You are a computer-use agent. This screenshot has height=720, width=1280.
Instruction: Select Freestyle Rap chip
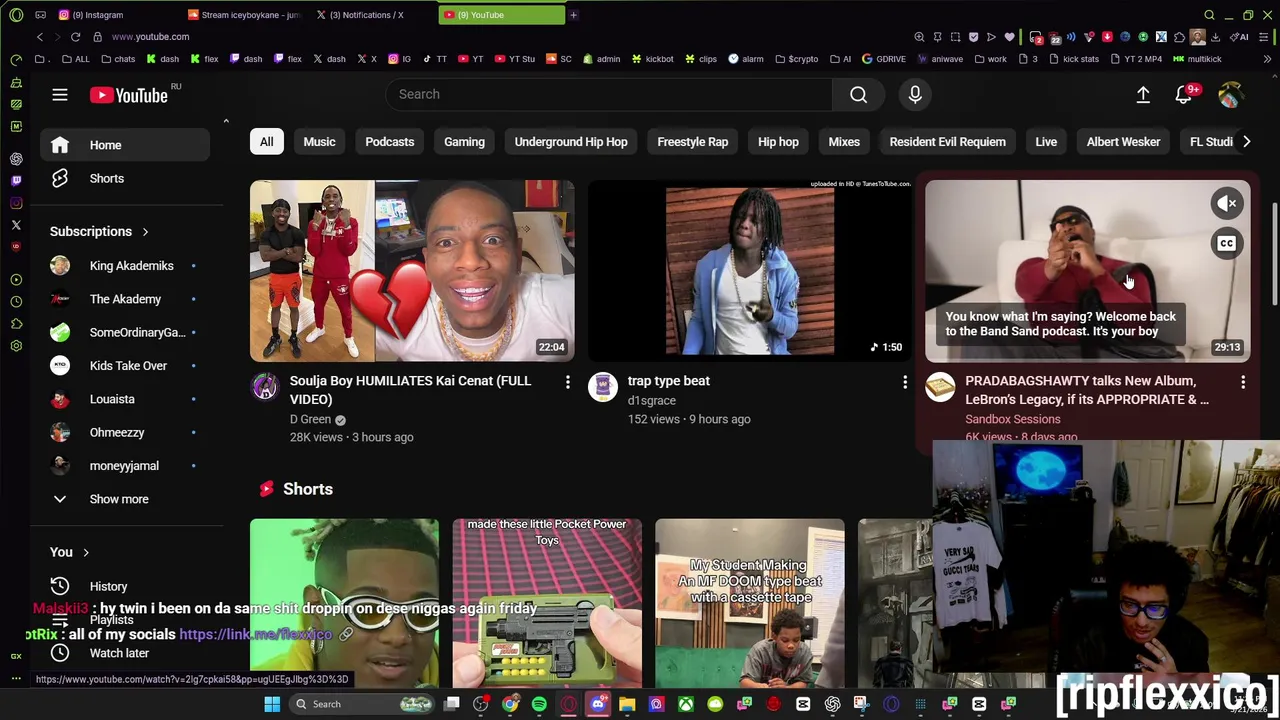coord(692,142)
